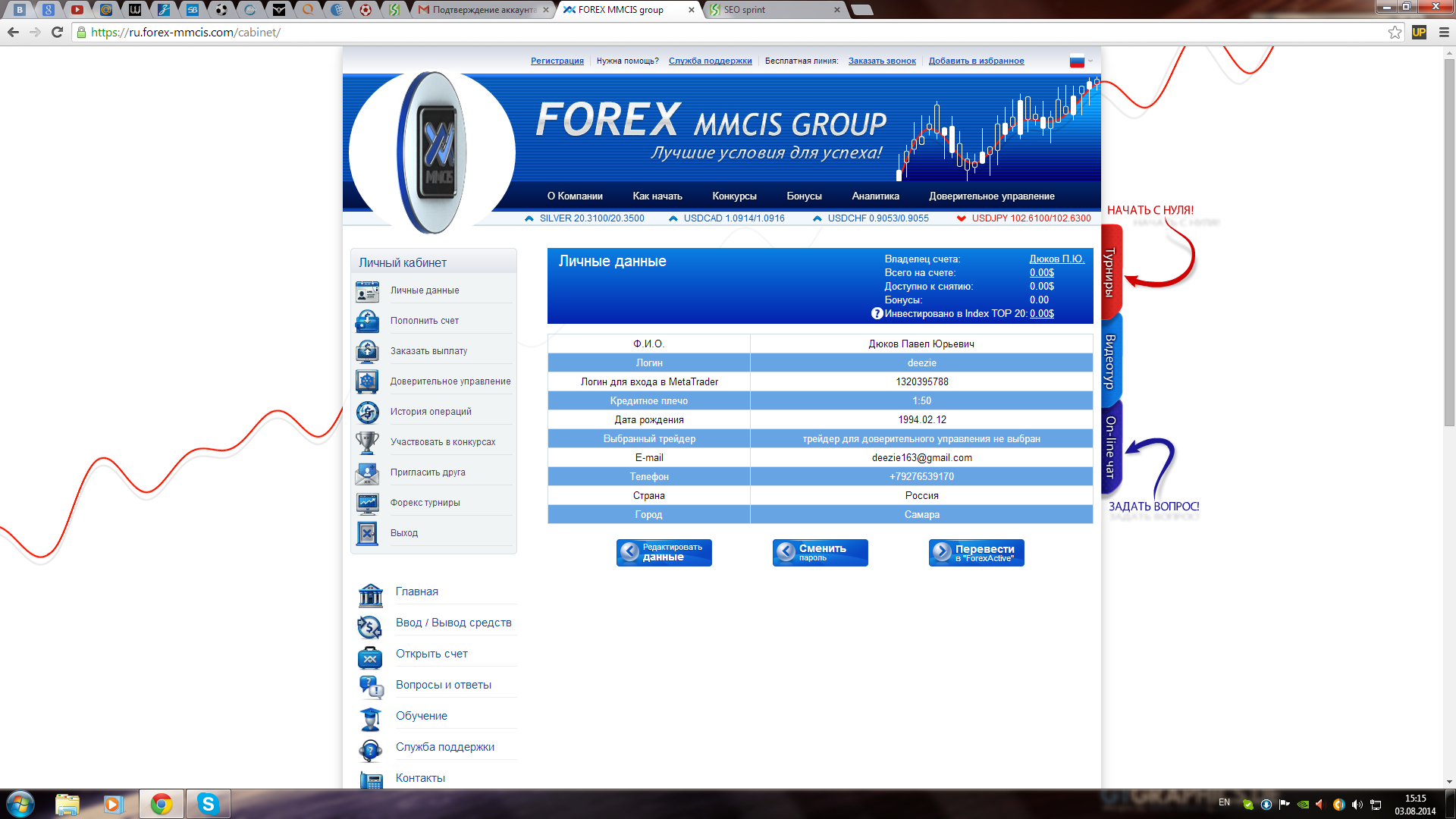Click the Обучение text link
Screen dimensions: 1456x819
(421, 716)
